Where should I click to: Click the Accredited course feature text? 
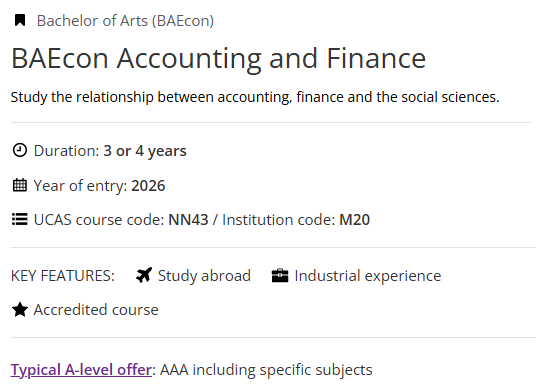pyautogui.click(x=96, y=310)
